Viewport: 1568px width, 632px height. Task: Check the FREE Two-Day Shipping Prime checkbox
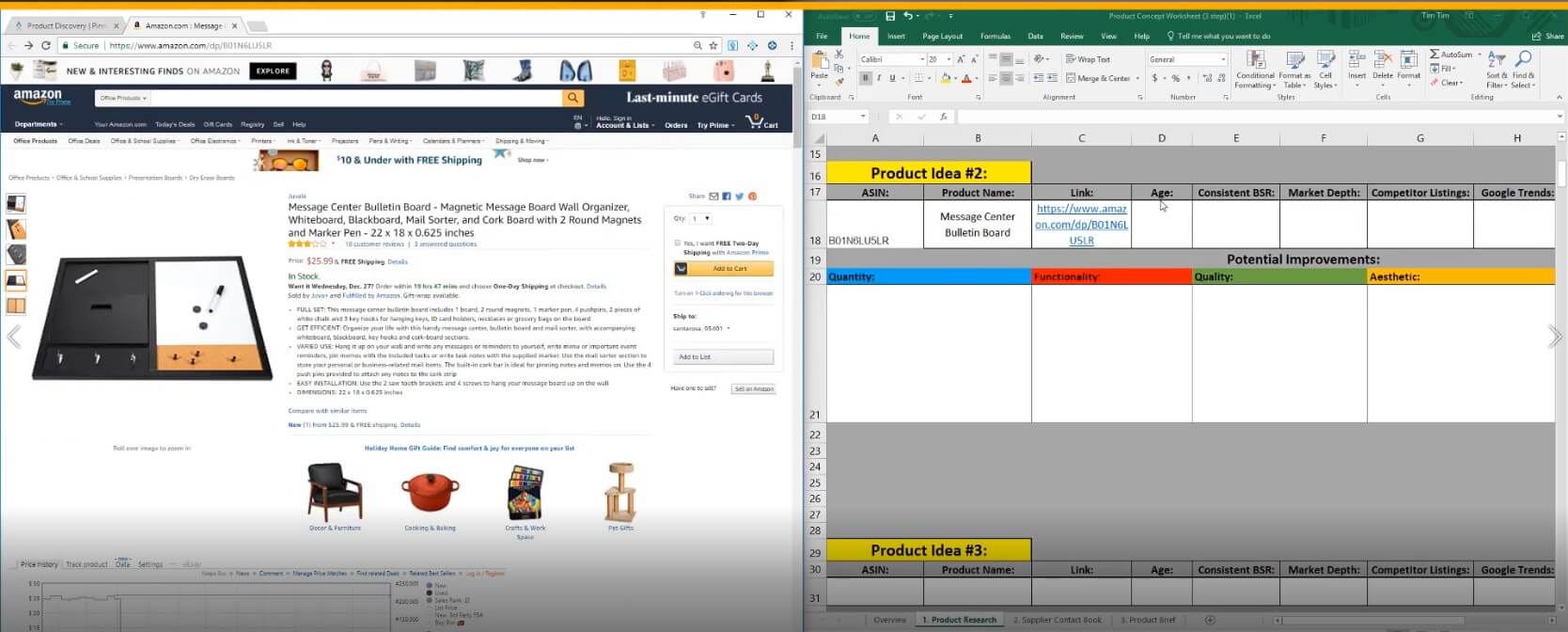677,243
